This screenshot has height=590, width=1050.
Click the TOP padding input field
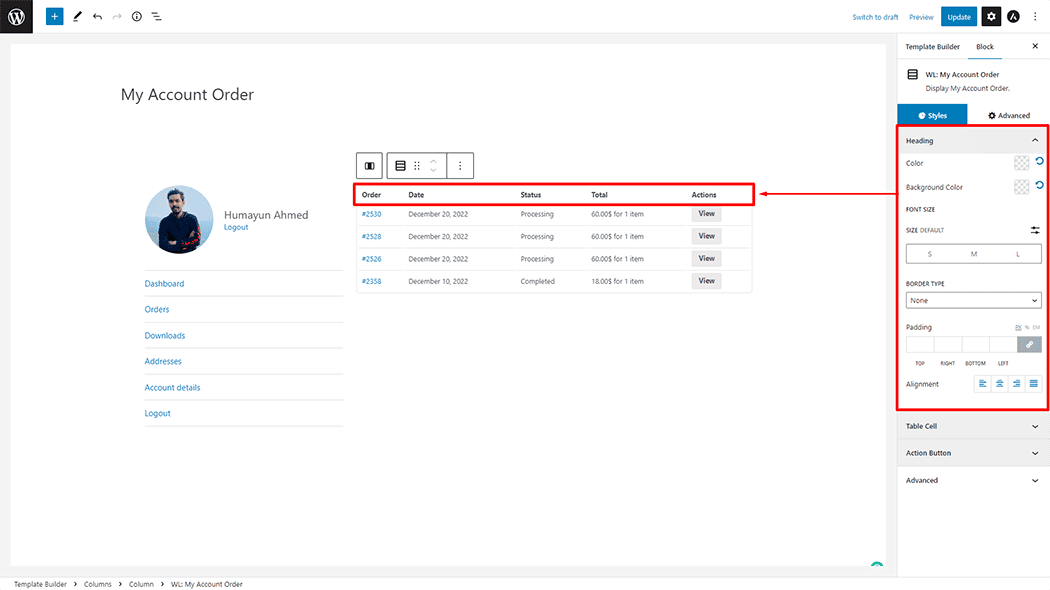[x=920, y=343]
